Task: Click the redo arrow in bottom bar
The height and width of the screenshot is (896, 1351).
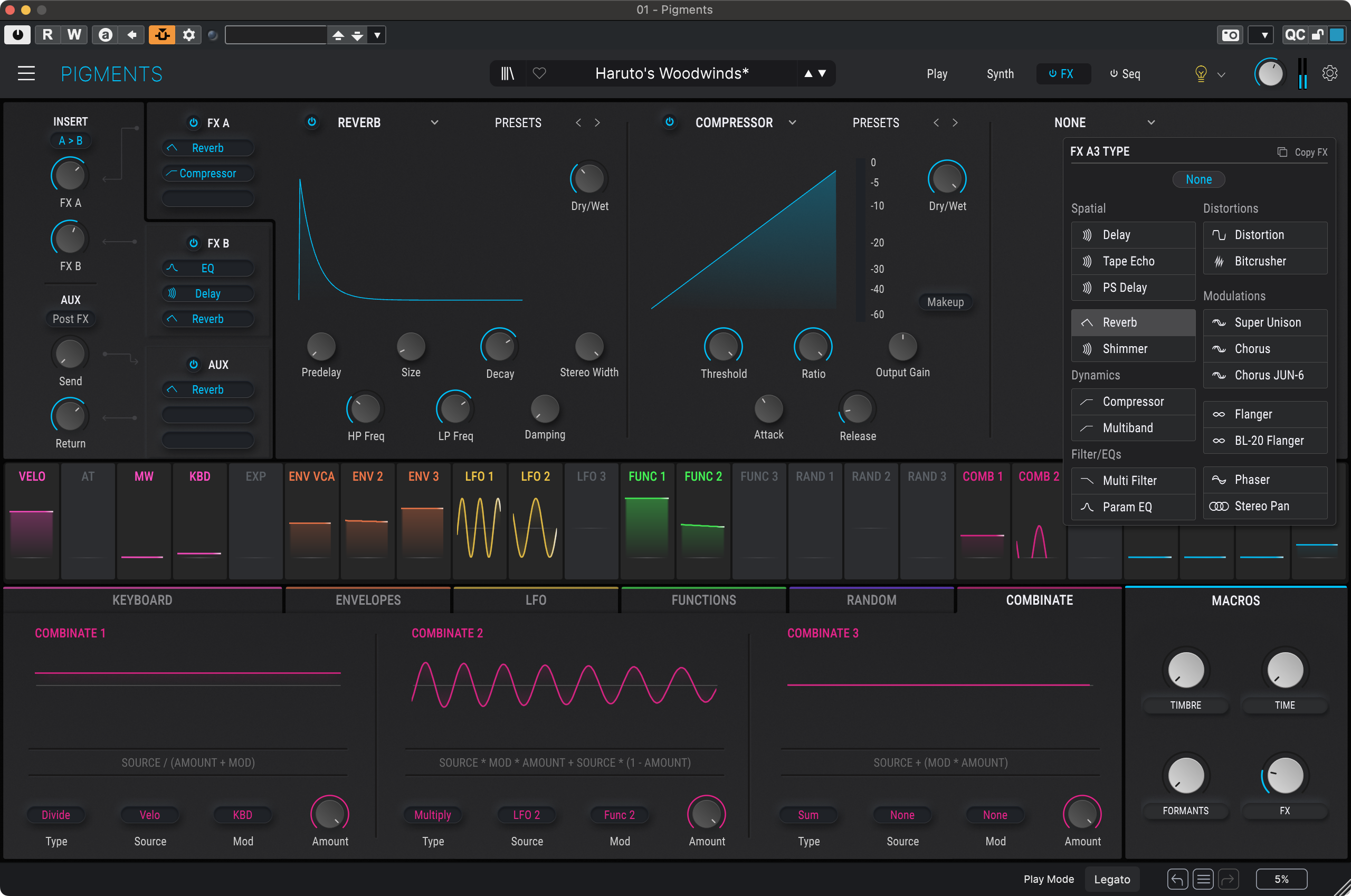Action: [x=1229, y=879]
